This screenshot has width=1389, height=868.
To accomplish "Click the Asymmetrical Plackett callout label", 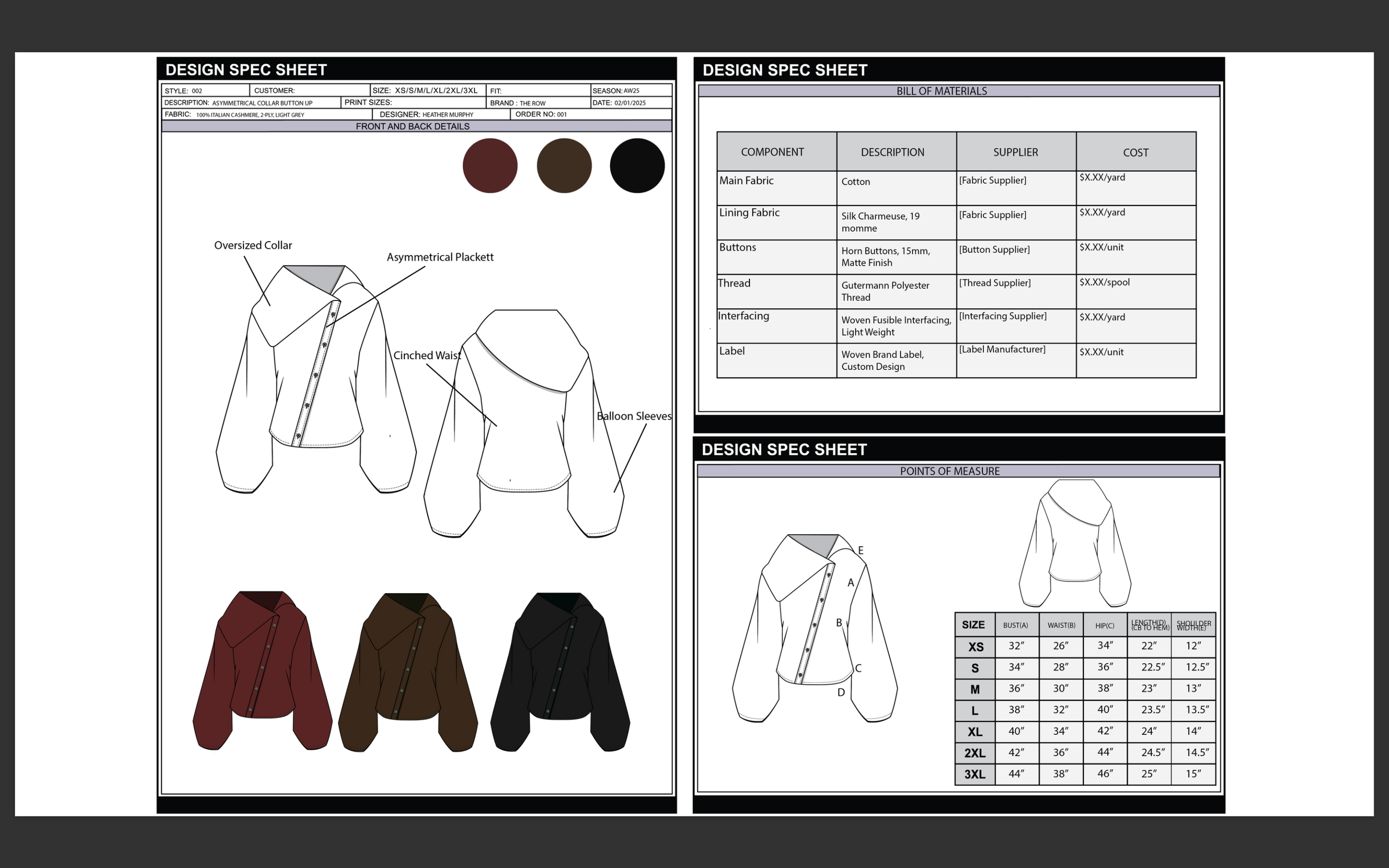I will [440, 258].
